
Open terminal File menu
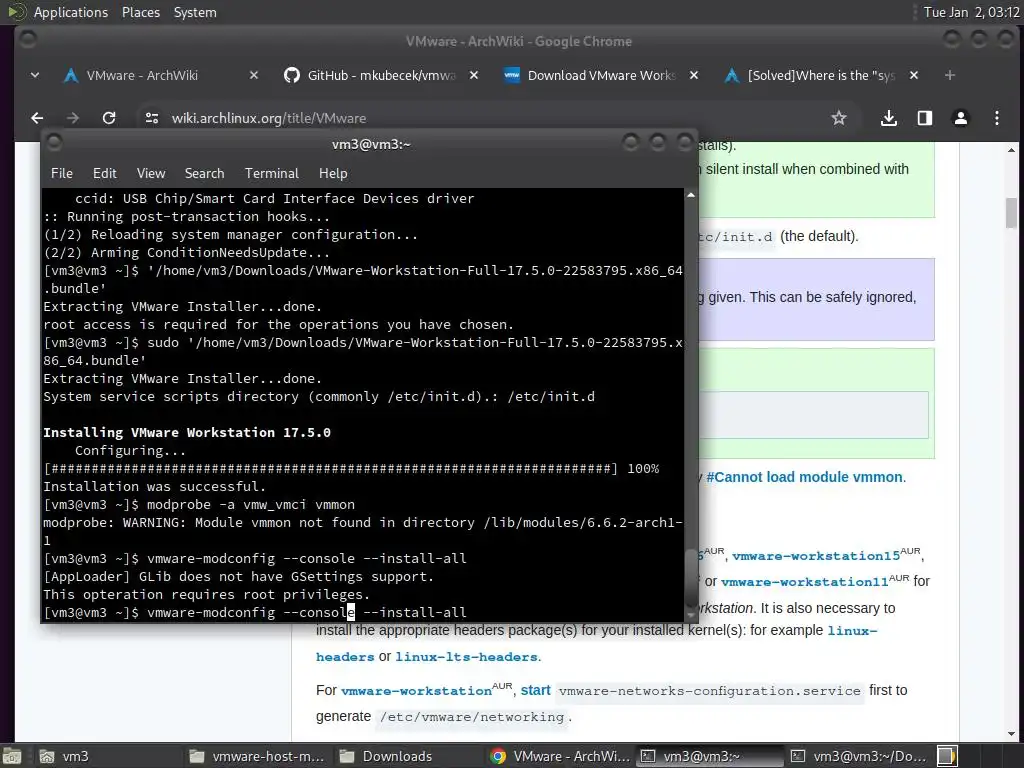tap(61, 173)
